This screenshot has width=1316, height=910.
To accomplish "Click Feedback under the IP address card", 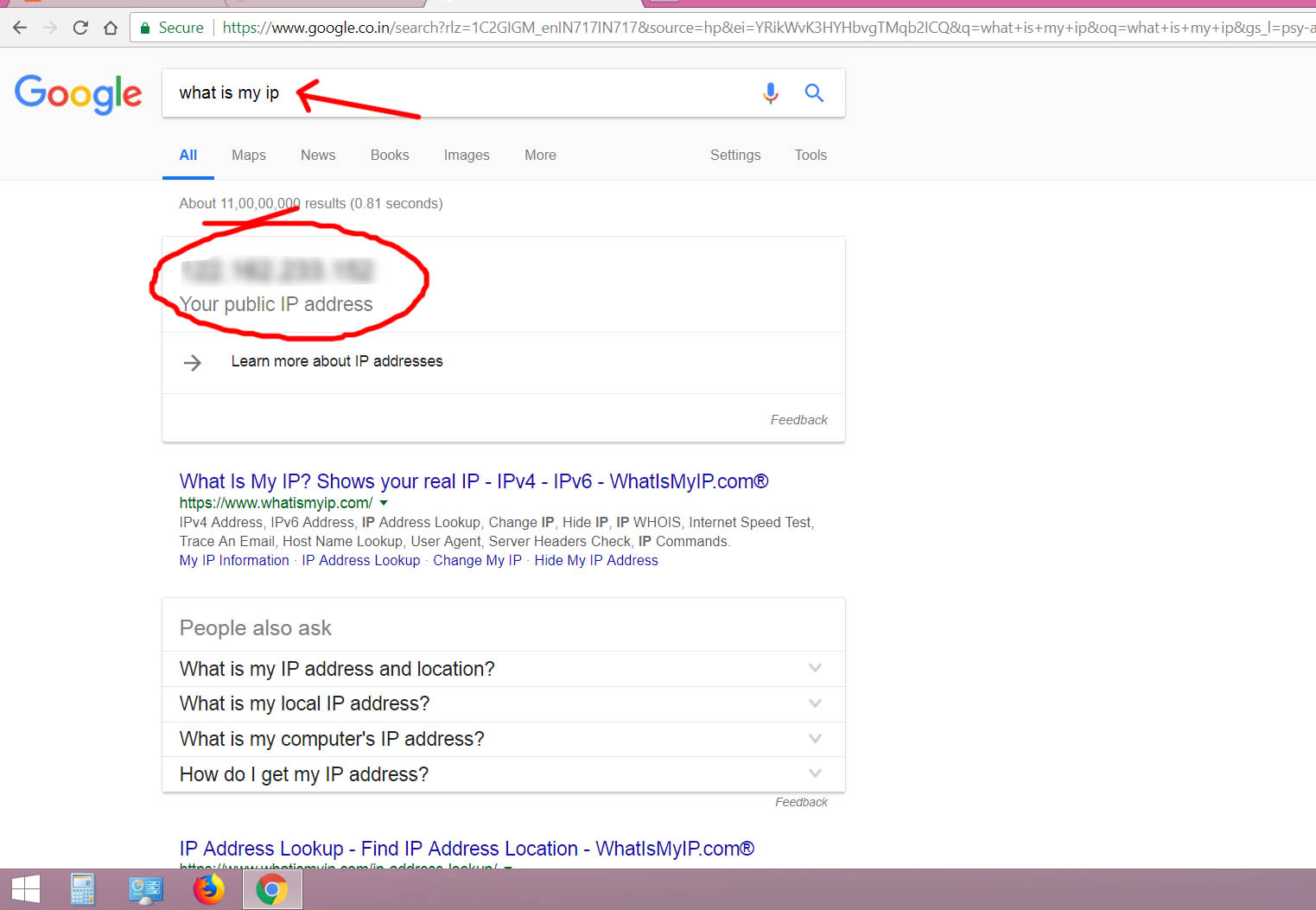I will pos(799,420).
